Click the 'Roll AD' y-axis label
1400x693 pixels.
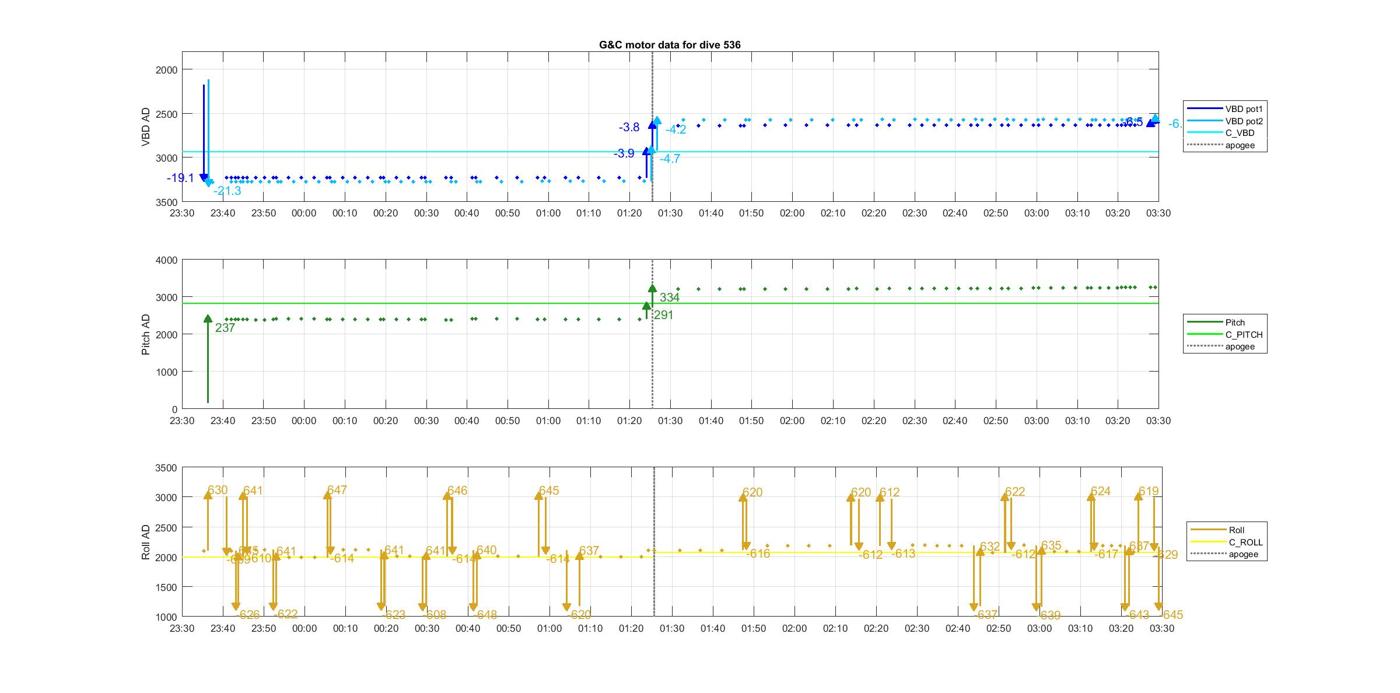(146, 542)
